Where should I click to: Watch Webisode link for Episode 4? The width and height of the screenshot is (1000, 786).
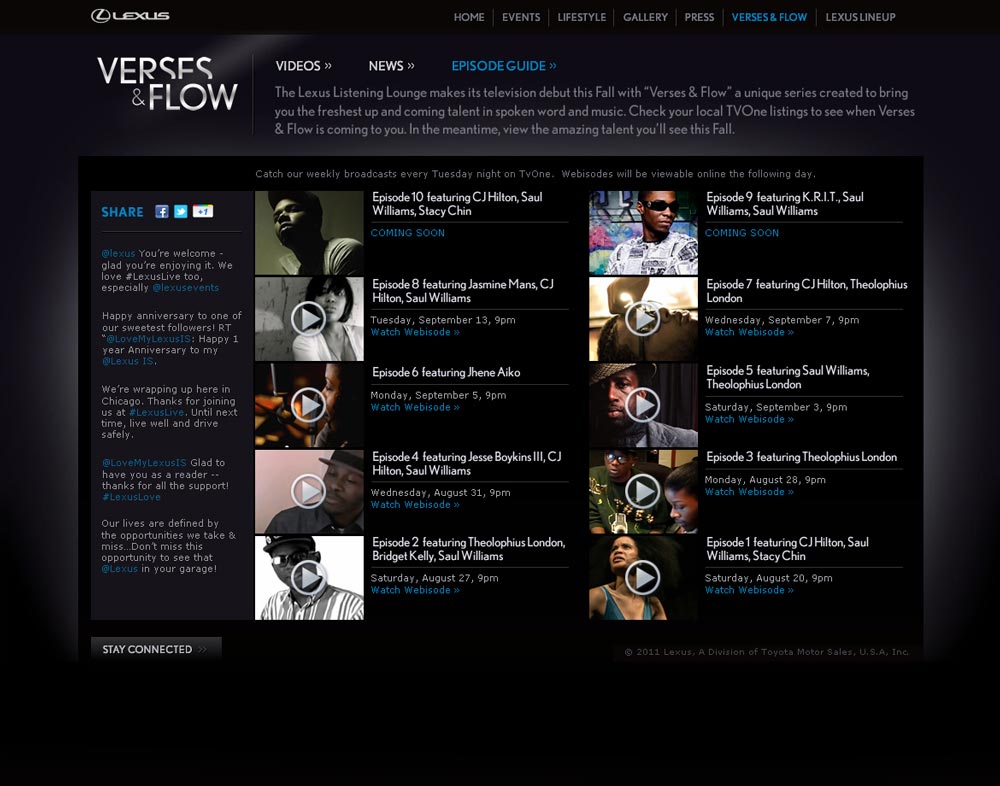tap(415, 505)
